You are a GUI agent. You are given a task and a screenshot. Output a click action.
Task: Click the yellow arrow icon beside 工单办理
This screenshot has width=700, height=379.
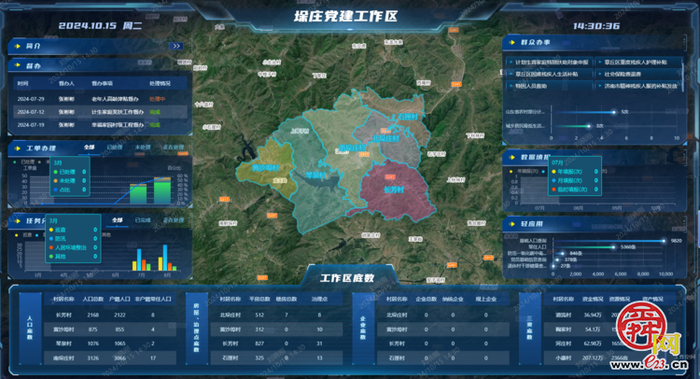tap(18, 148)
